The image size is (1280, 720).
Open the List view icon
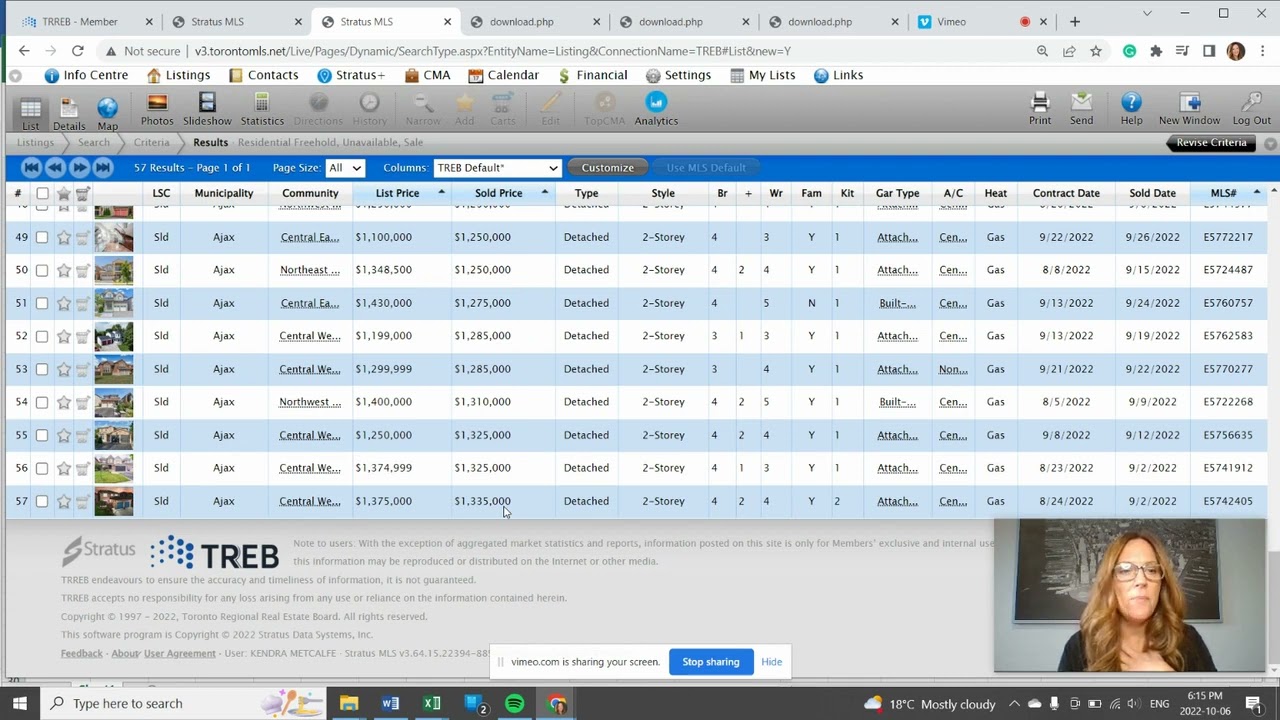30,111
